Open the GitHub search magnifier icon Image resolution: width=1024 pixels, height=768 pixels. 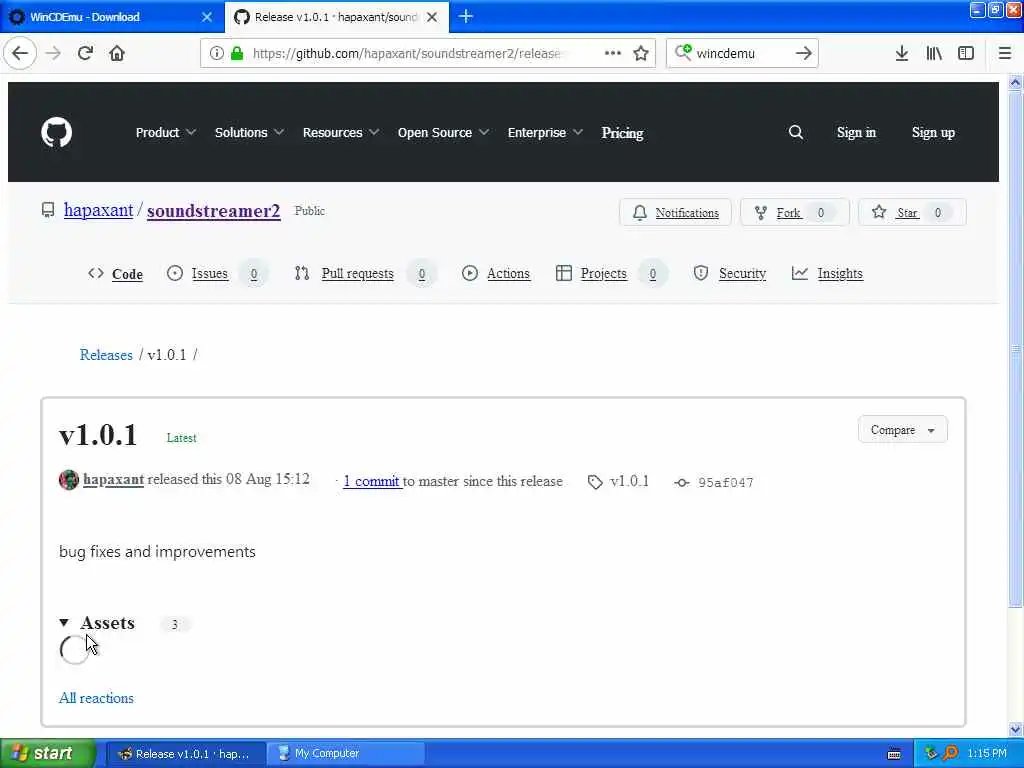point(795,133)
